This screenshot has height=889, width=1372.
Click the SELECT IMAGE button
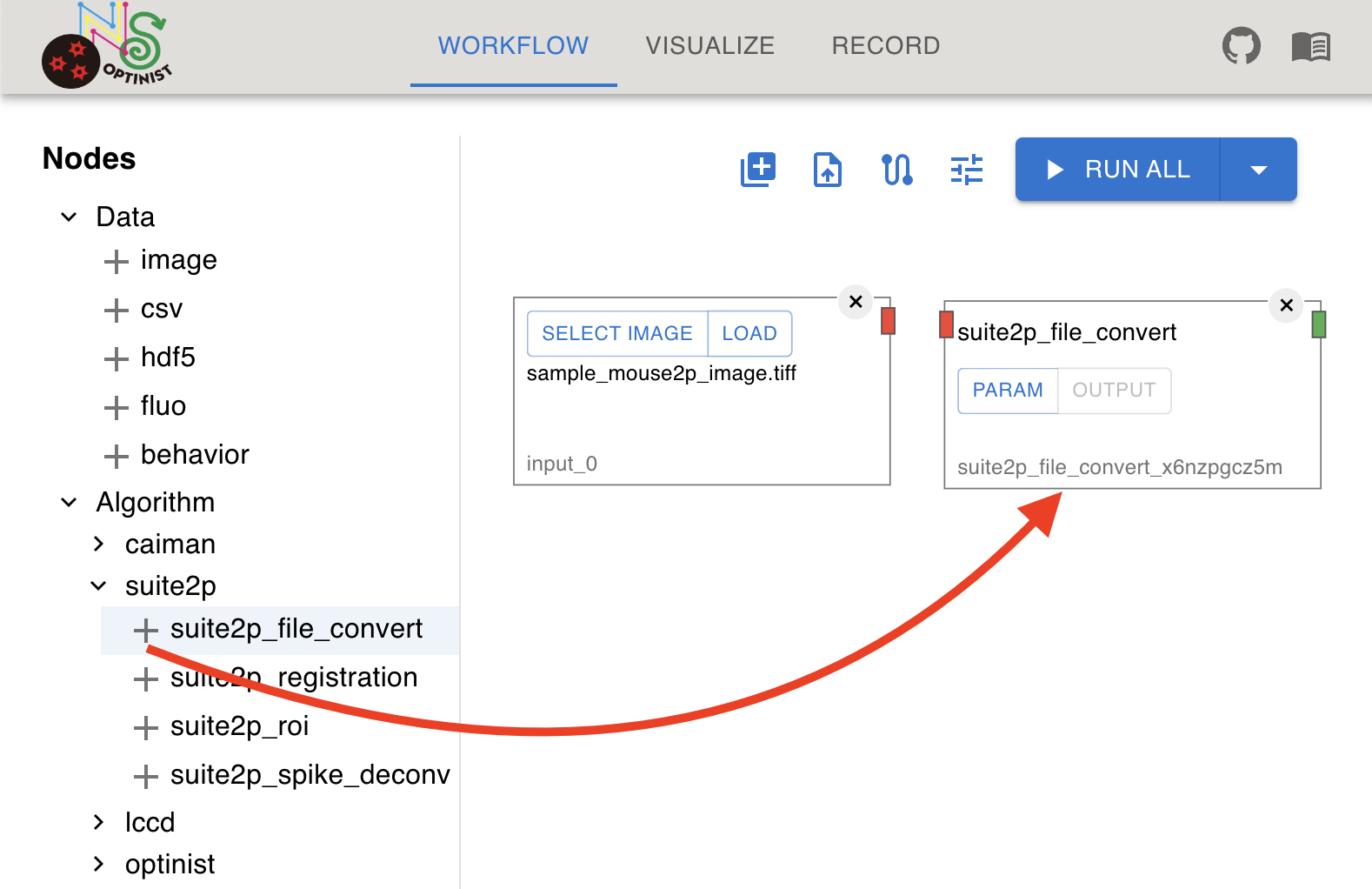tap(617, 333)
